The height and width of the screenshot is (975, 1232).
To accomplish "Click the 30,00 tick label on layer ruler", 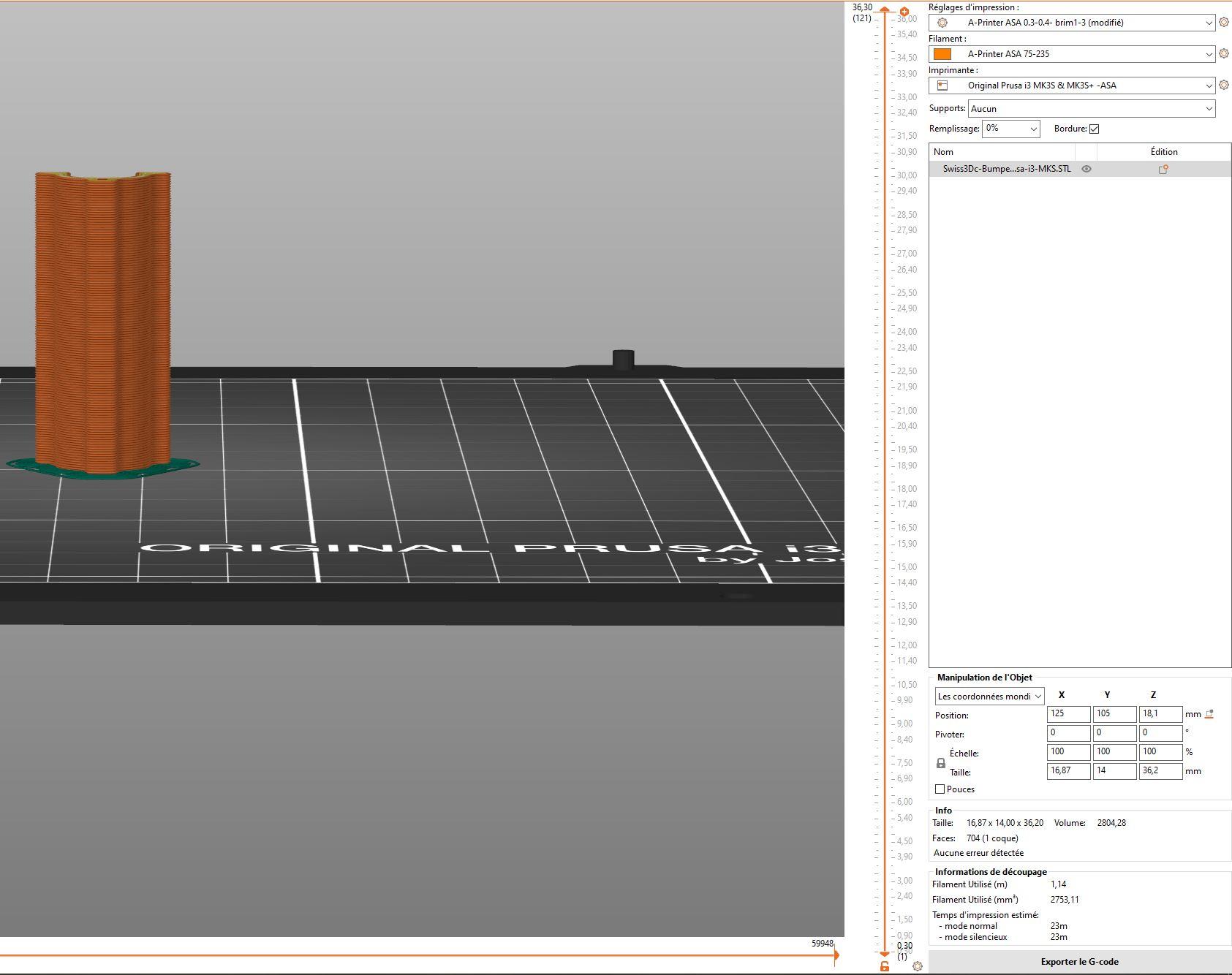I will [x=907, y=175].
